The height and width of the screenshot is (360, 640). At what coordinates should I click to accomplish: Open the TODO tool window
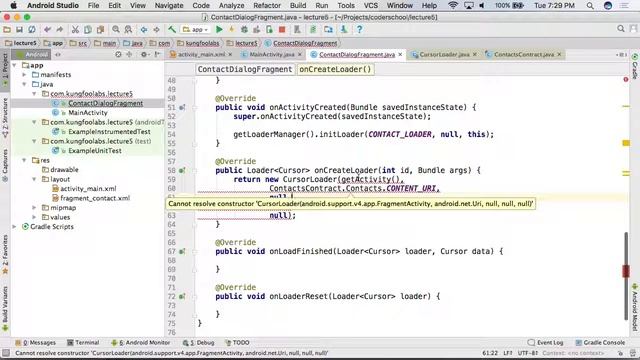pos(237,342)
